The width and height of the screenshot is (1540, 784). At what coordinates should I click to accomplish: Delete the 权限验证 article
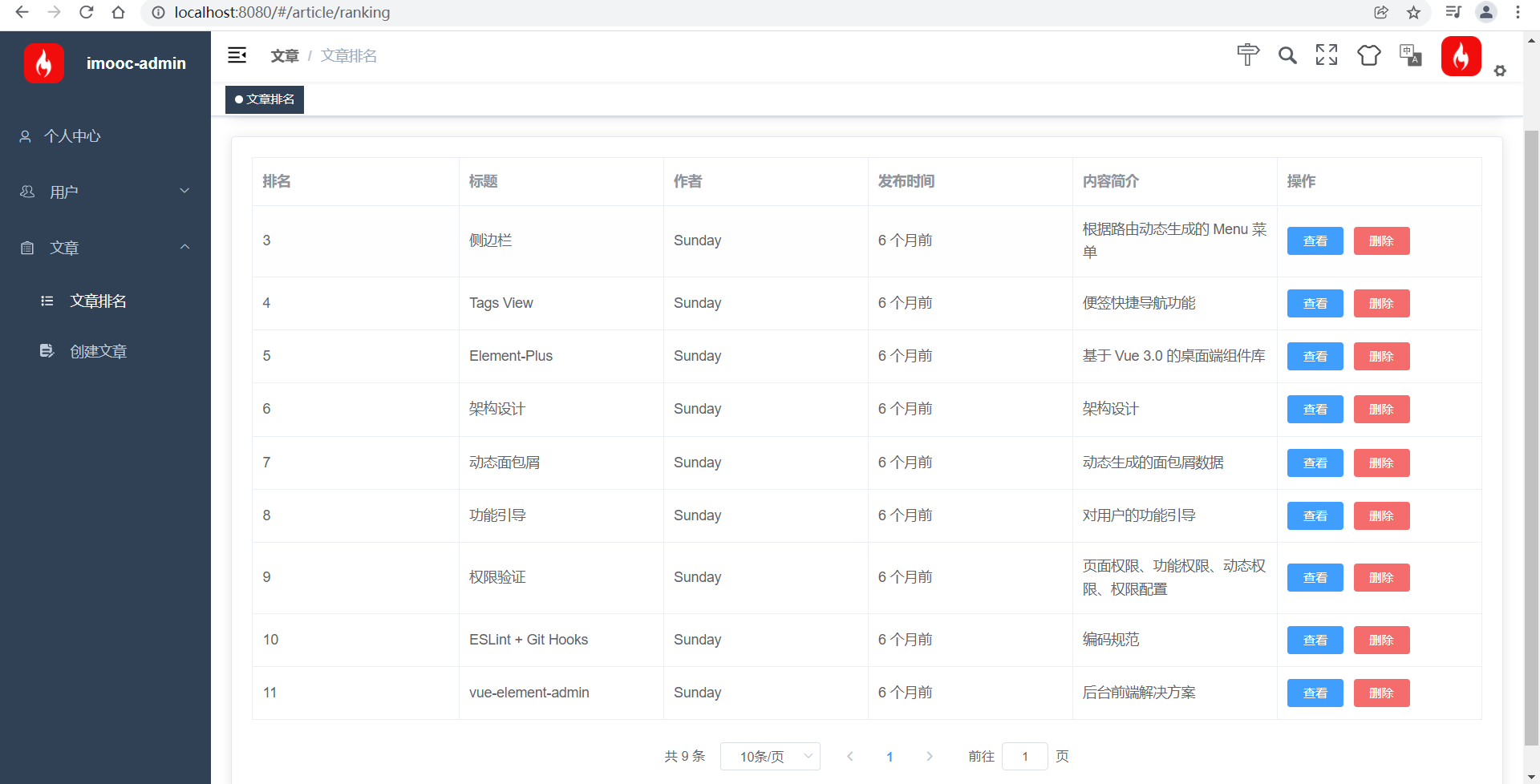1381,577
